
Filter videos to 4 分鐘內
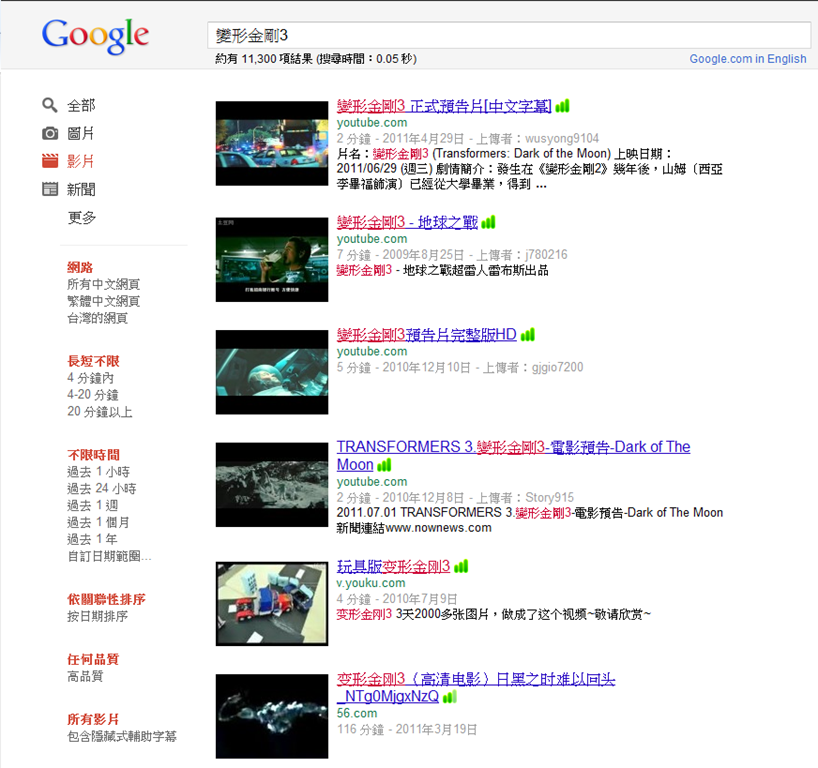90,378
